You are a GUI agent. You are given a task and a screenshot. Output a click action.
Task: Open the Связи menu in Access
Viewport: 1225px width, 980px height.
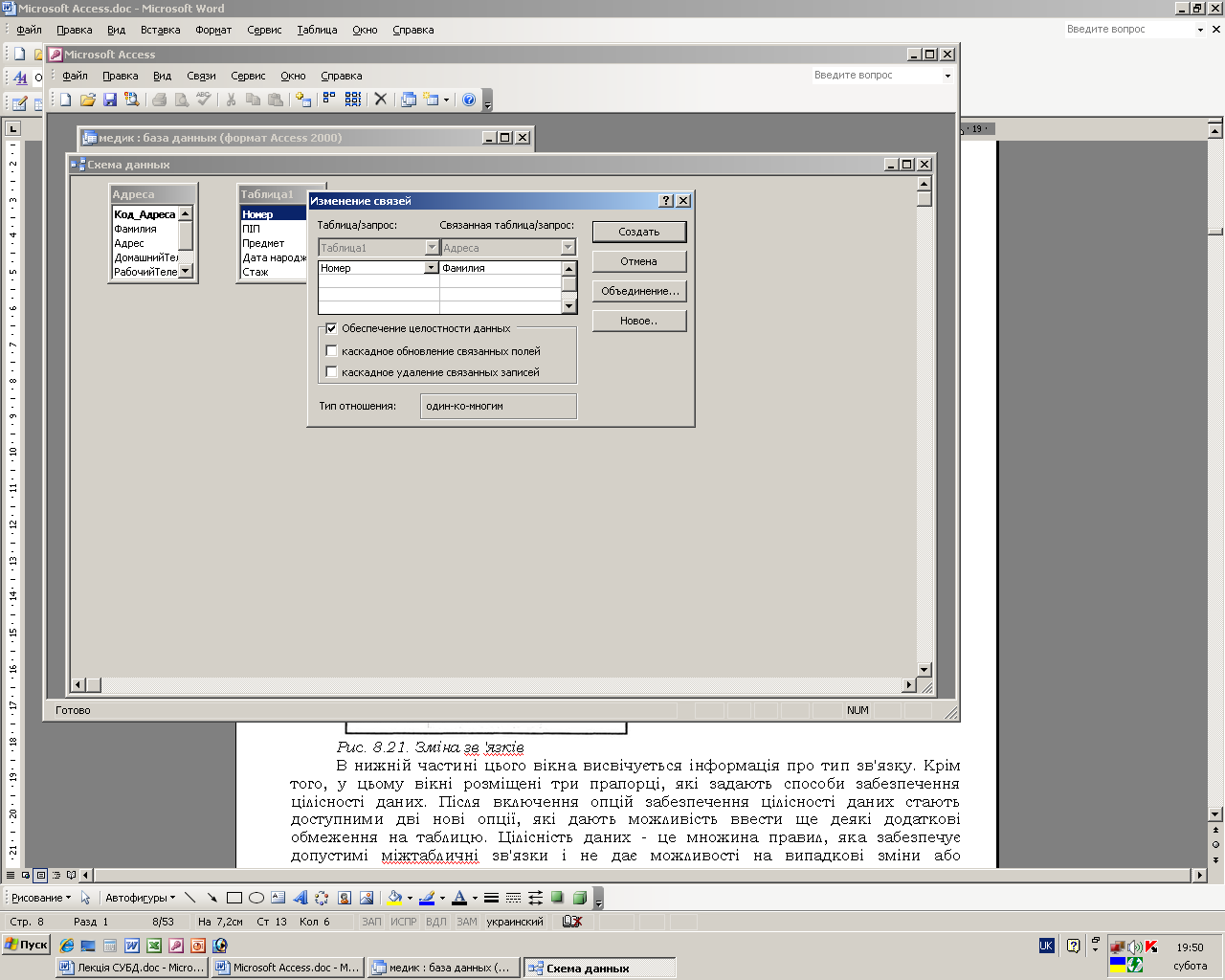coord(201,76)
